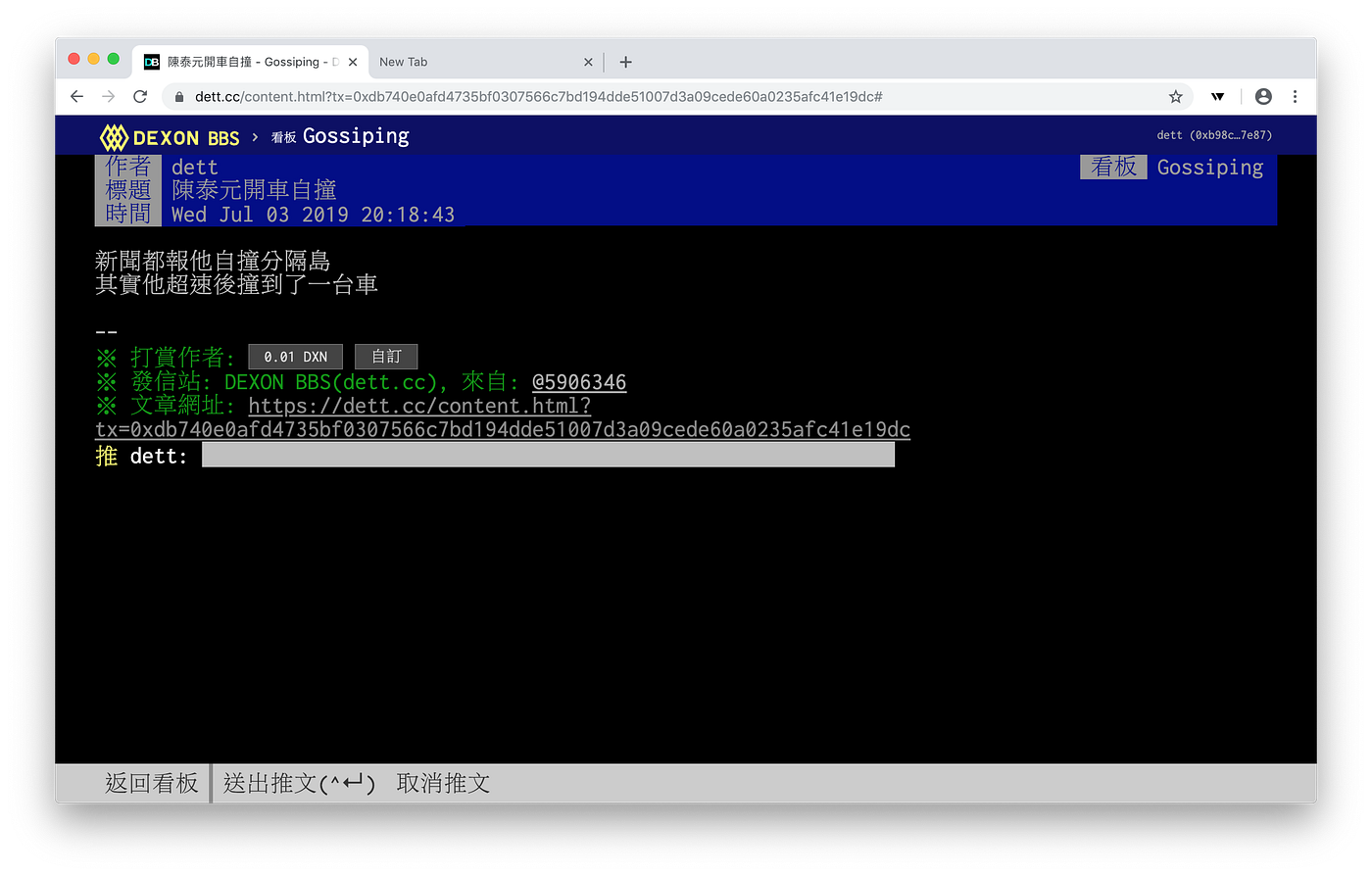The width and height of the screenshot is (1372, 876).
Task: Tip the author 0.01 DXN
Action: (x=295, y=356)
